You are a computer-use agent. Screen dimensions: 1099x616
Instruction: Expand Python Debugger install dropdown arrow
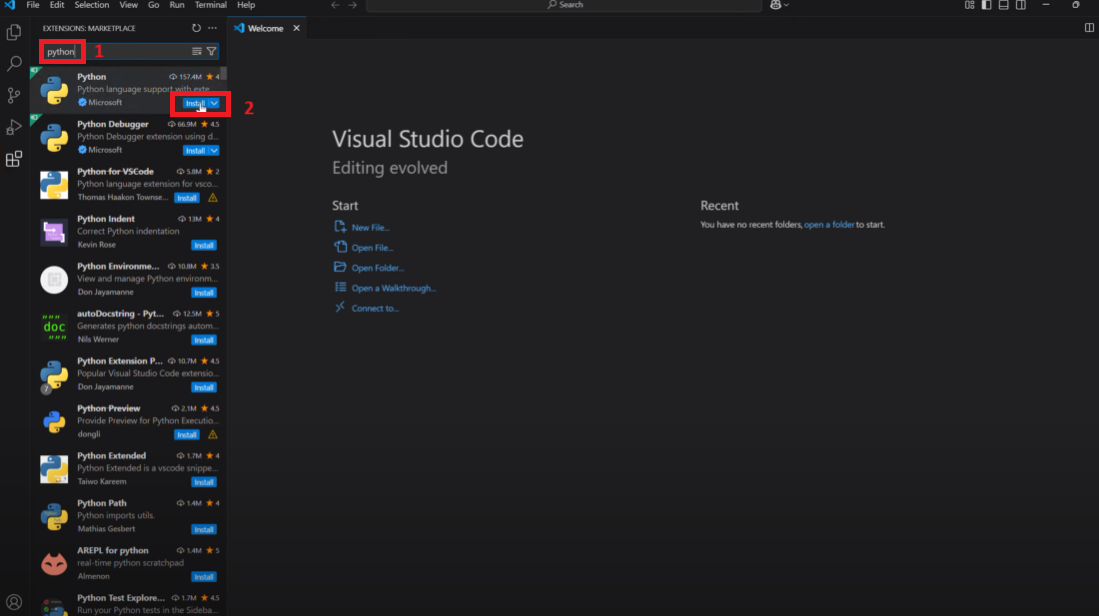pyautogui.click(x=214, y=151)
